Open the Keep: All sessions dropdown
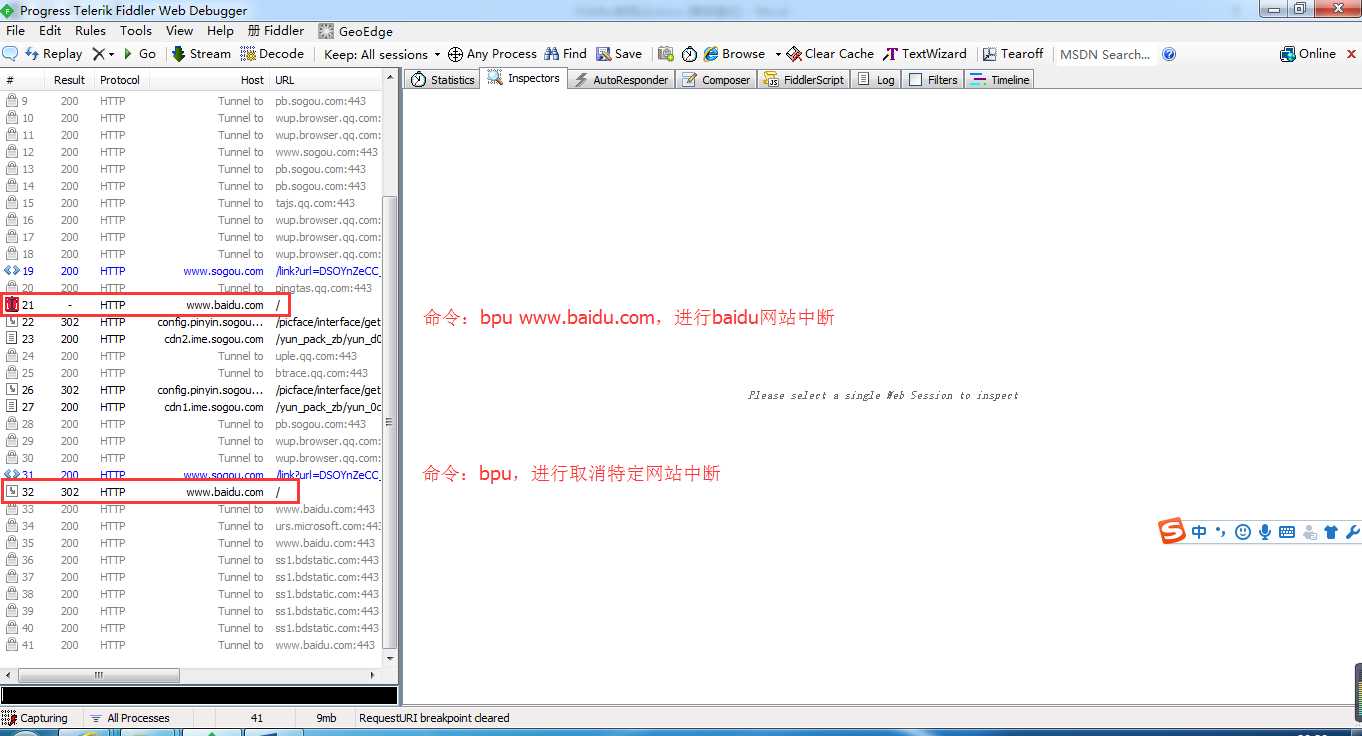Image resolution: width=1362 pixels, height=736 pixels. click(382, 54)
